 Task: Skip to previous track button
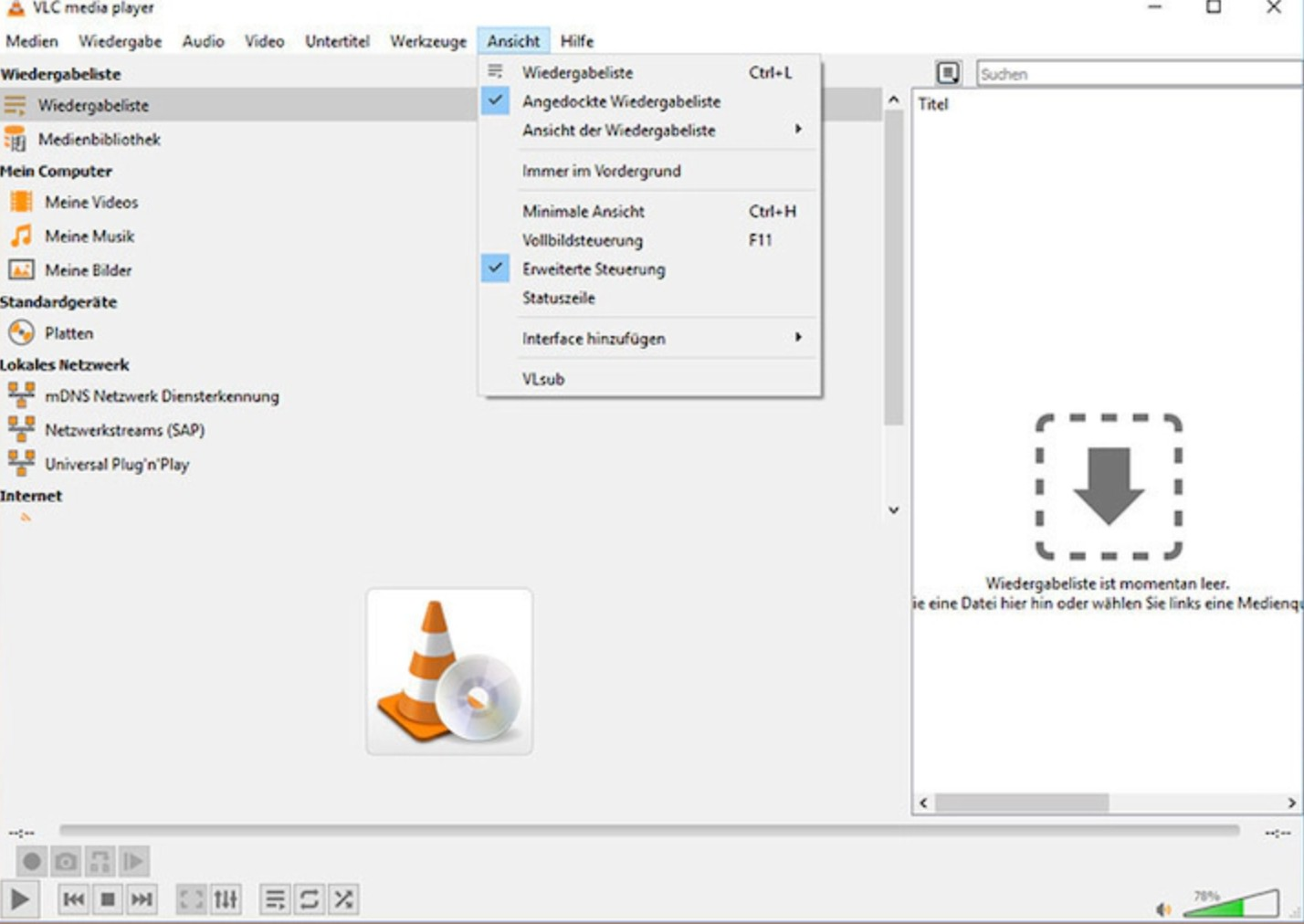coord(74,899)
